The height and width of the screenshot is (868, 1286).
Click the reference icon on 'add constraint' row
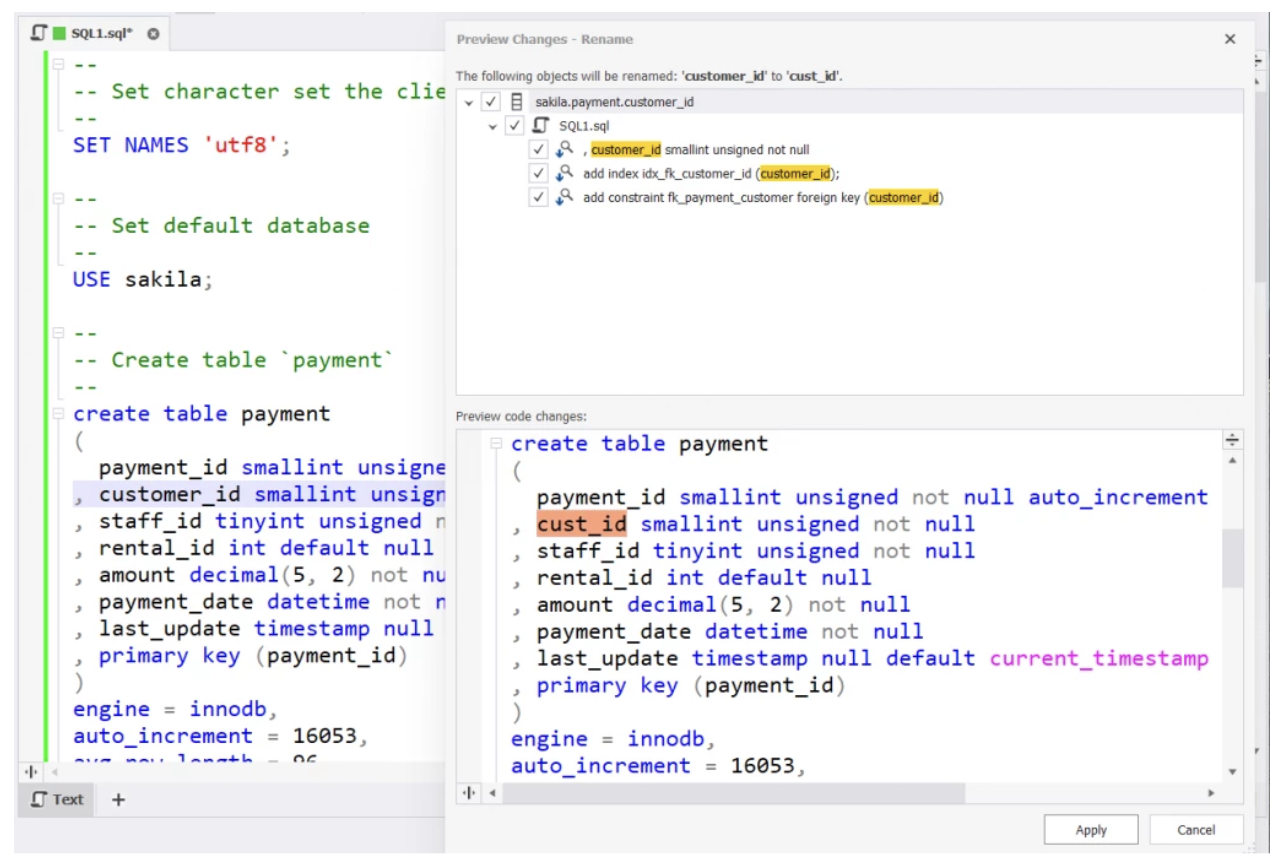[564, 198]
